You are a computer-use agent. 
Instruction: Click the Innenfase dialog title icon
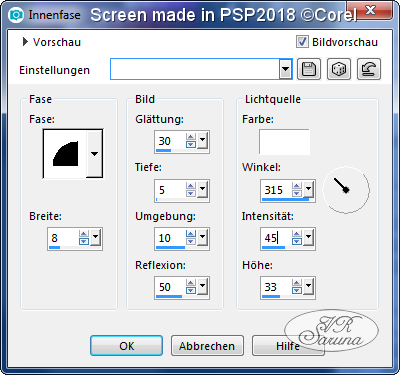click(16, 15)
